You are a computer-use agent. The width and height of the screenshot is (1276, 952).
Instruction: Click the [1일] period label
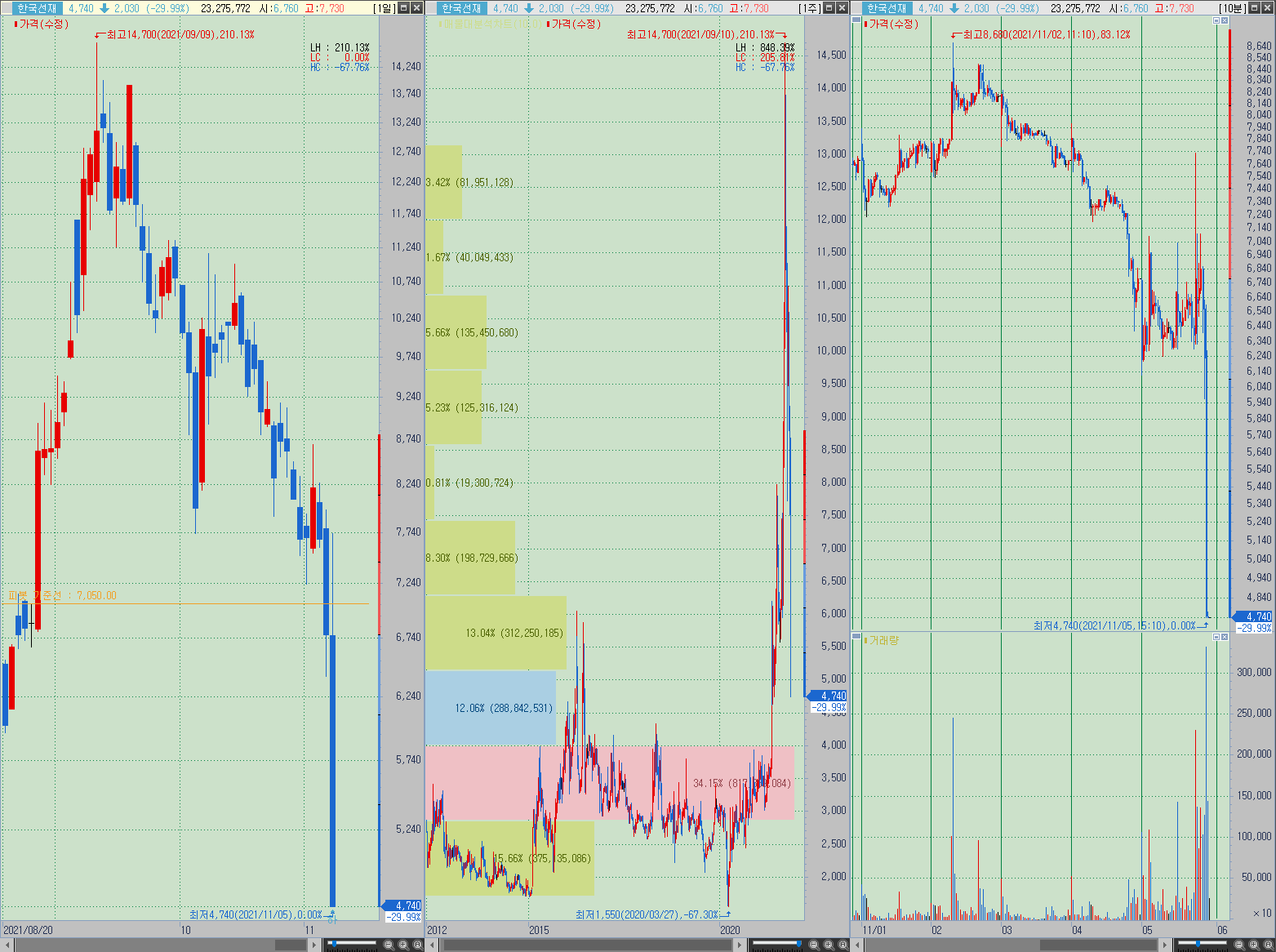coord(385,8)
